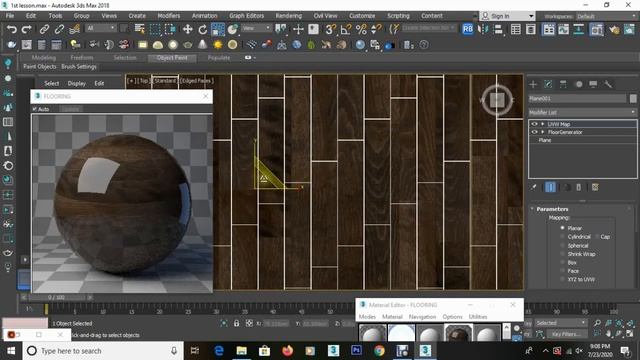This screenshot has height=360, width=640.
Task: Click the Undo arrow icon
Action: click(x=12, y=29)
